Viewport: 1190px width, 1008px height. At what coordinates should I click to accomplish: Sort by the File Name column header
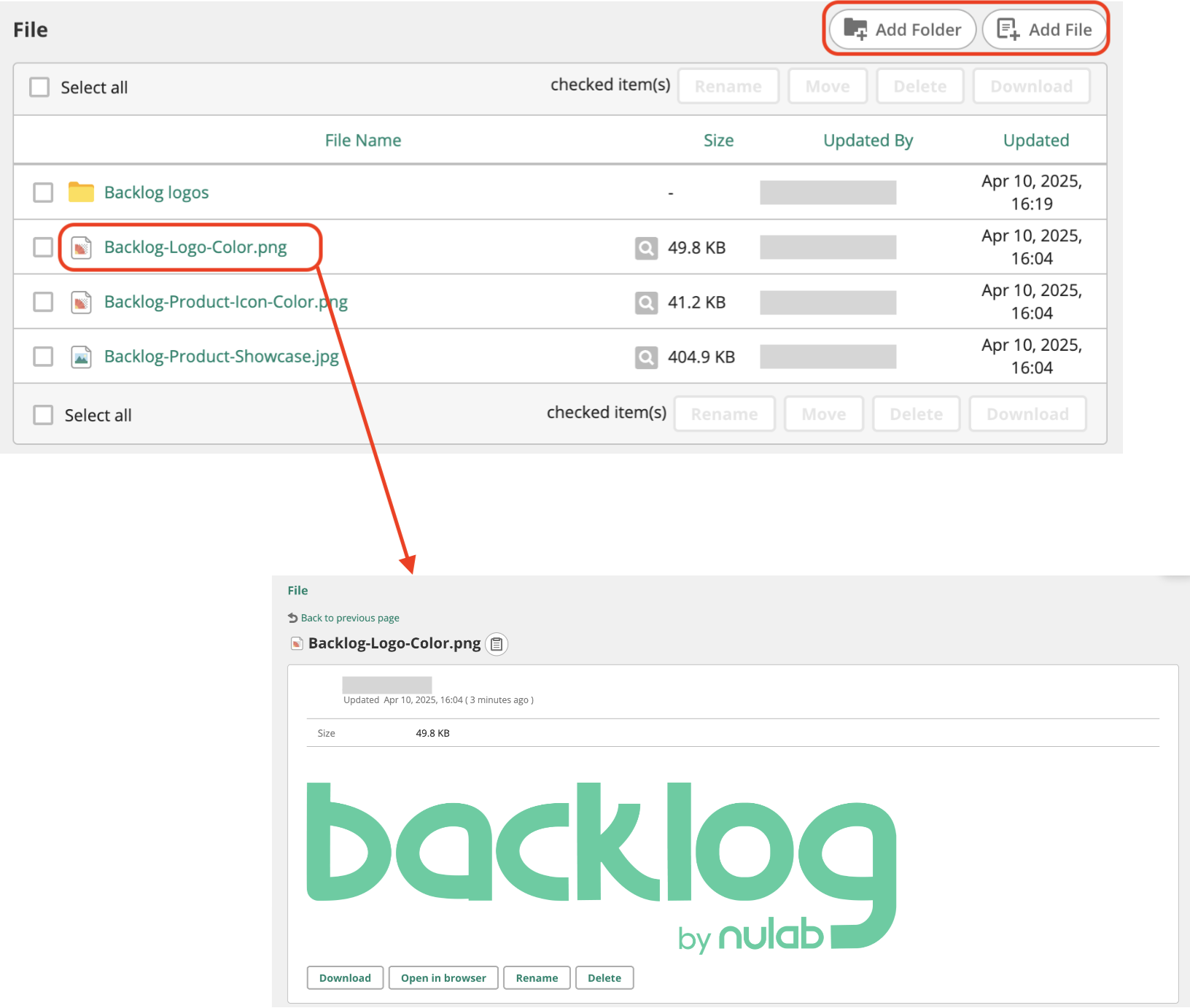pos(363,141)
